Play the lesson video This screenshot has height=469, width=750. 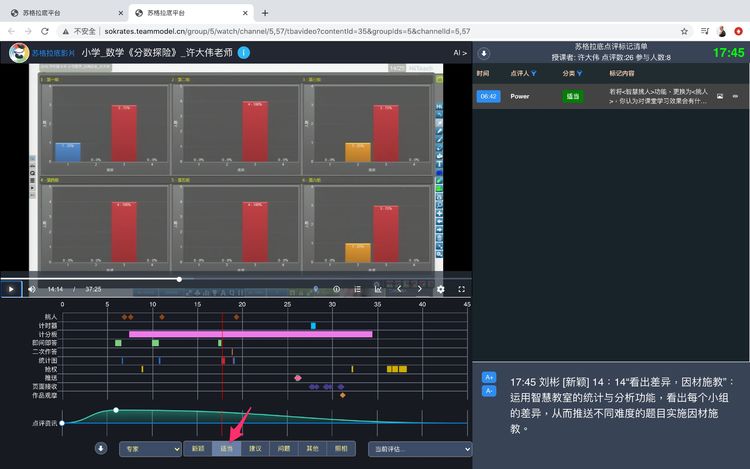coord(11,289)
